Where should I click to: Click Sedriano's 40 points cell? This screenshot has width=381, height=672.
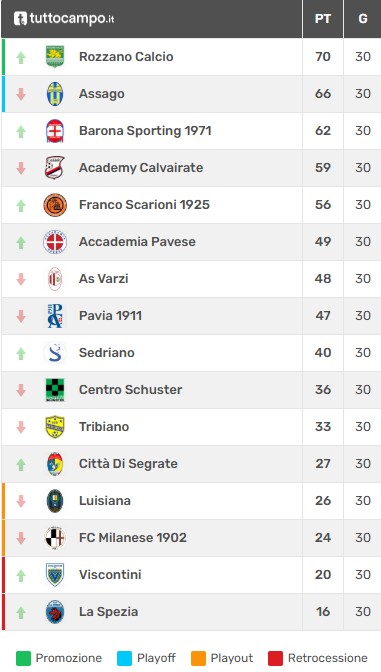(x=323, y=353)
